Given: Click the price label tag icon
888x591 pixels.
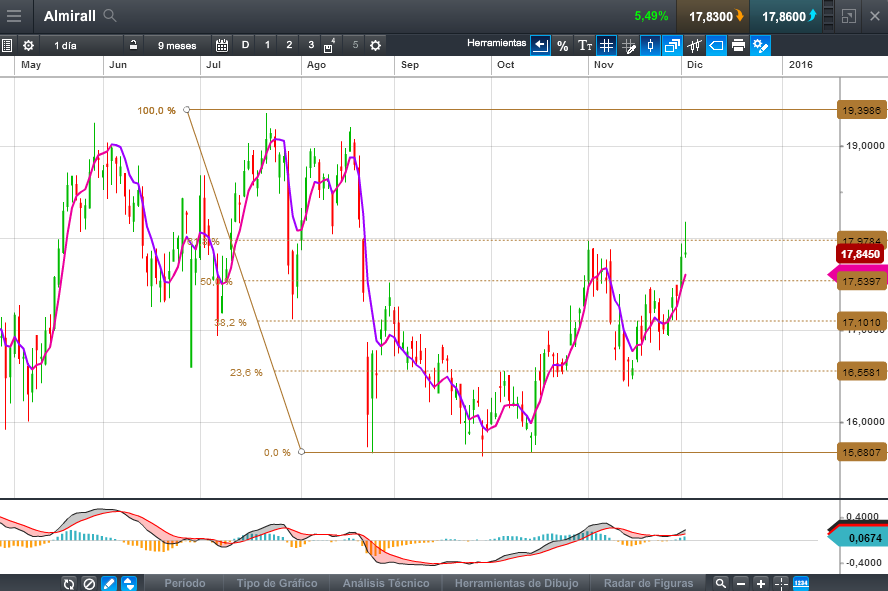Looking at the screenshot, I should point(716,45).
